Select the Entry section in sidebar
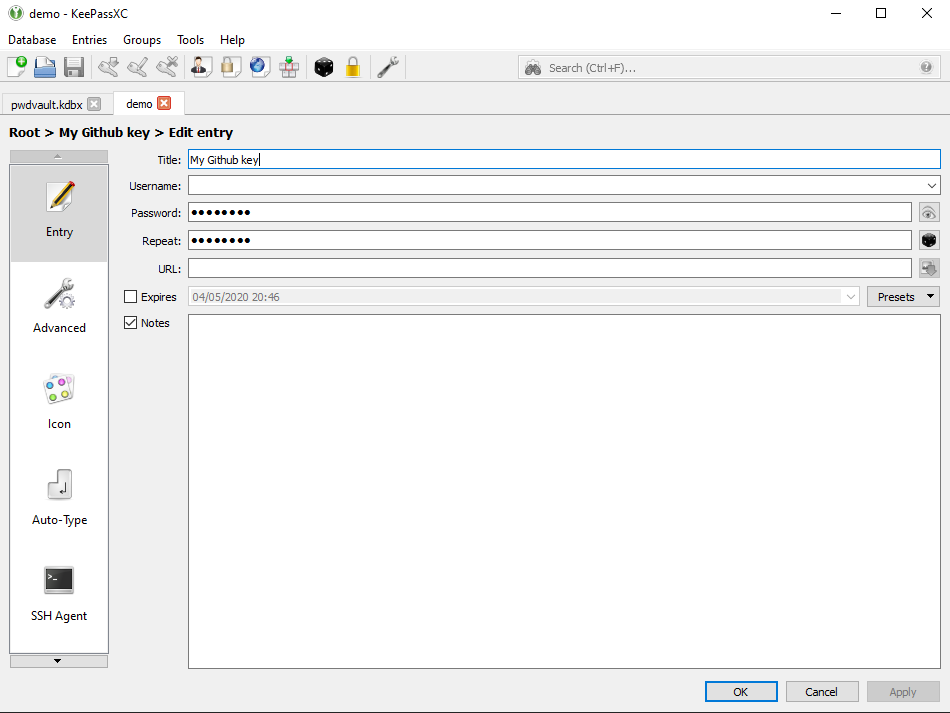Screen dimensions: 950x713 click(x=59, y=213)
